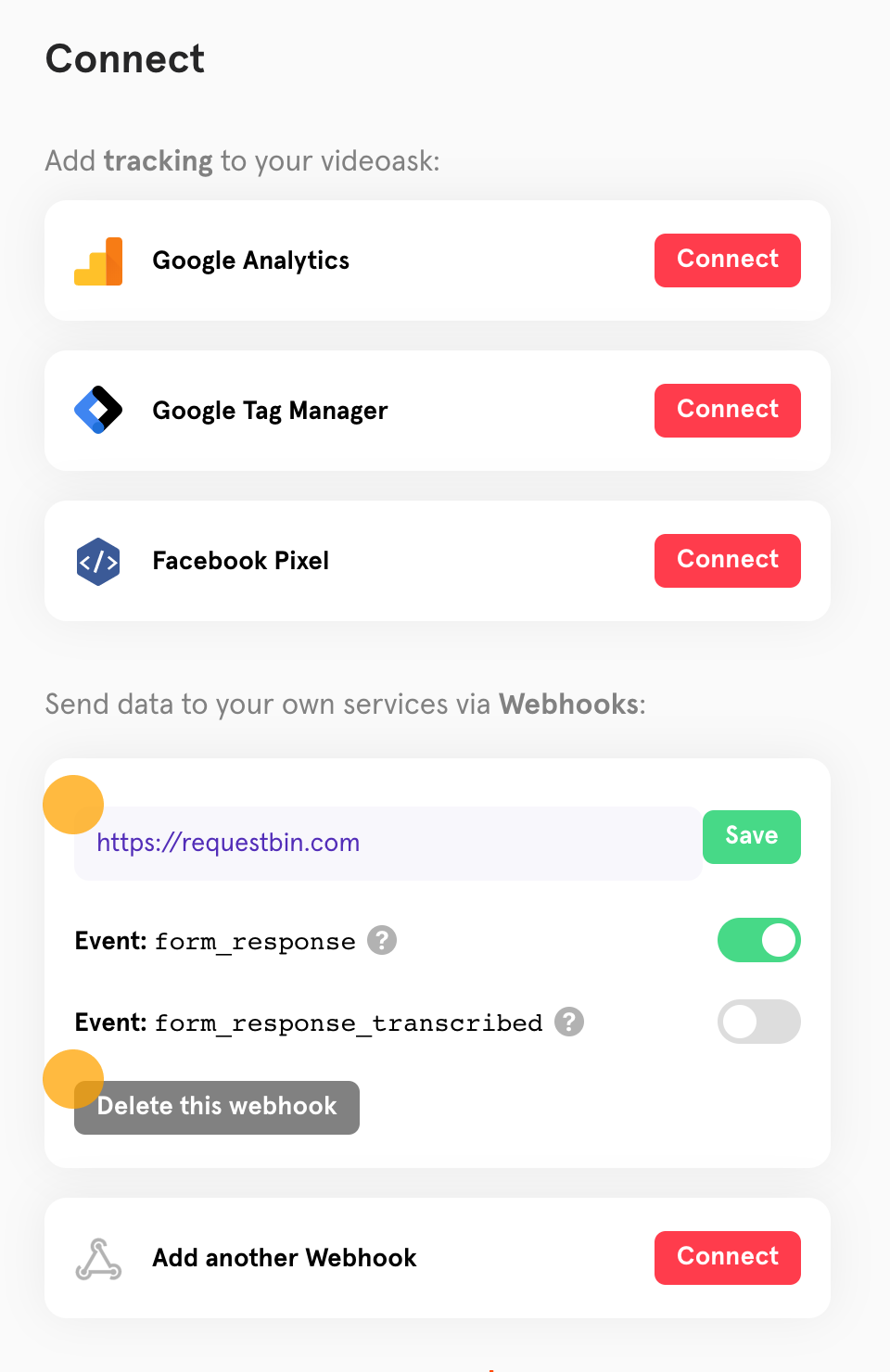Connect Google Tag Manager
This screenshot has width=890, height=1372.
[728, 411]
